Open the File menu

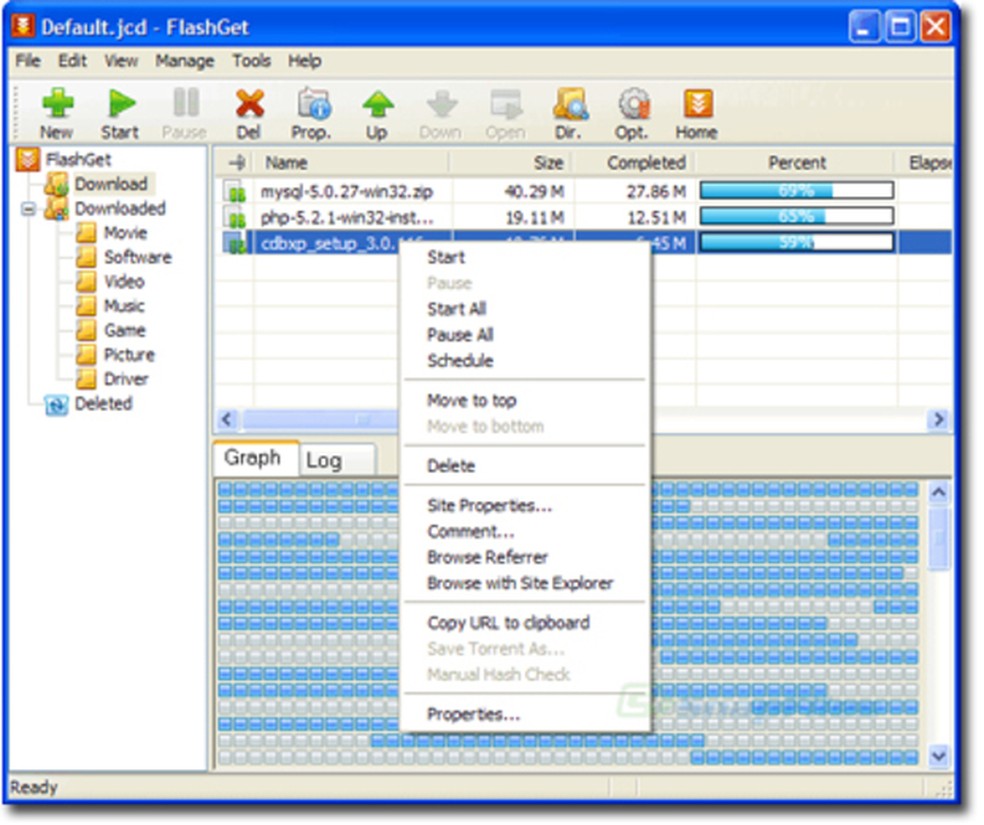[28, 61]
